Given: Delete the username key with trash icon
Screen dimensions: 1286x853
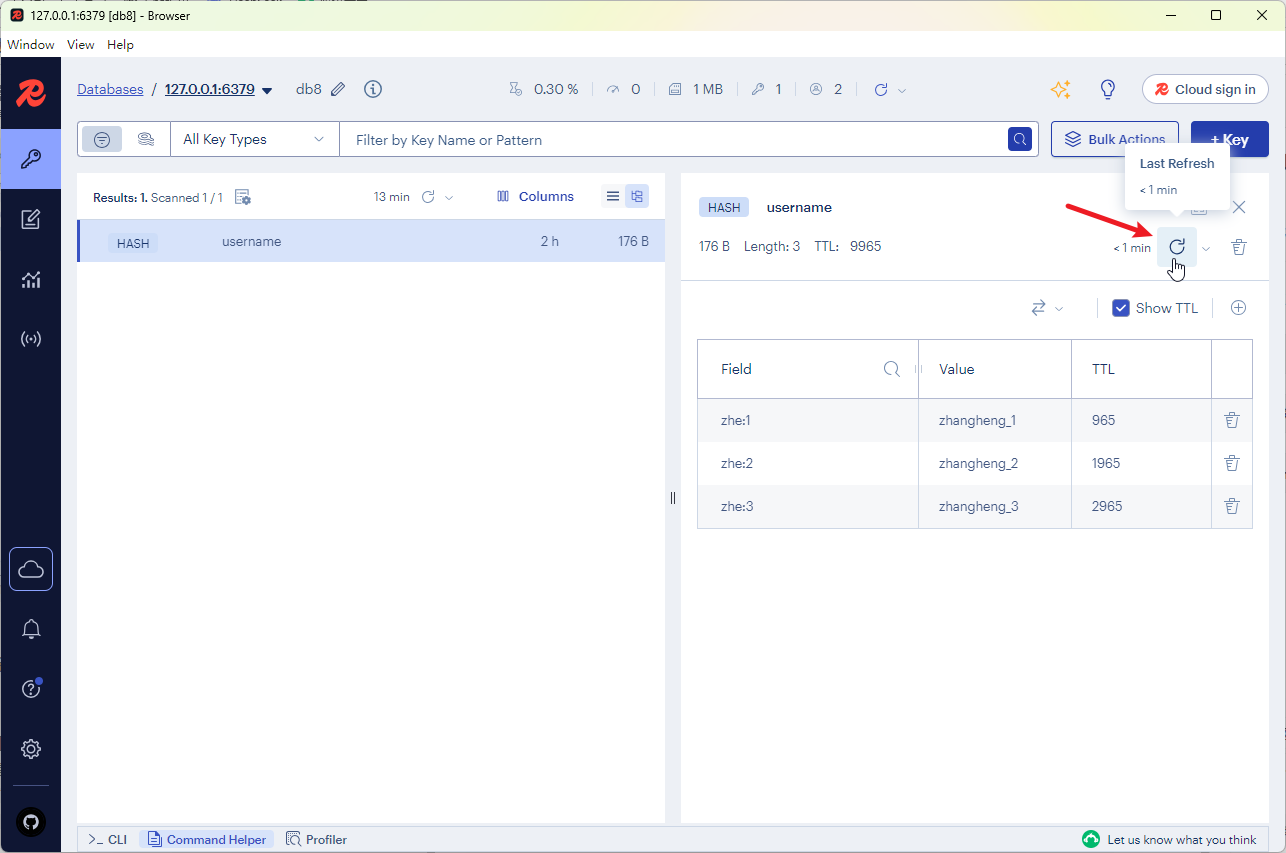Looking at the screenshot, I should click(x=1239, y=247).
